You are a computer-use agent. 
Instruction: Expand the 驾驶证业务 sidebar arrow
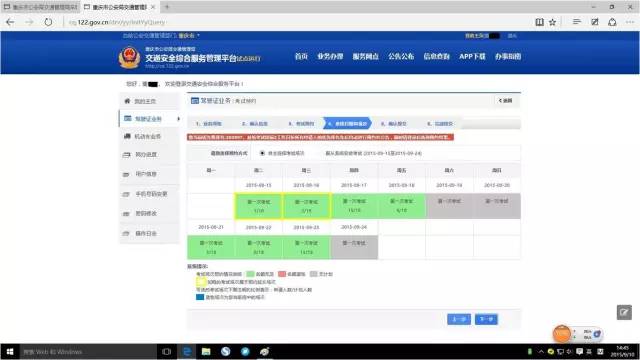178,119
